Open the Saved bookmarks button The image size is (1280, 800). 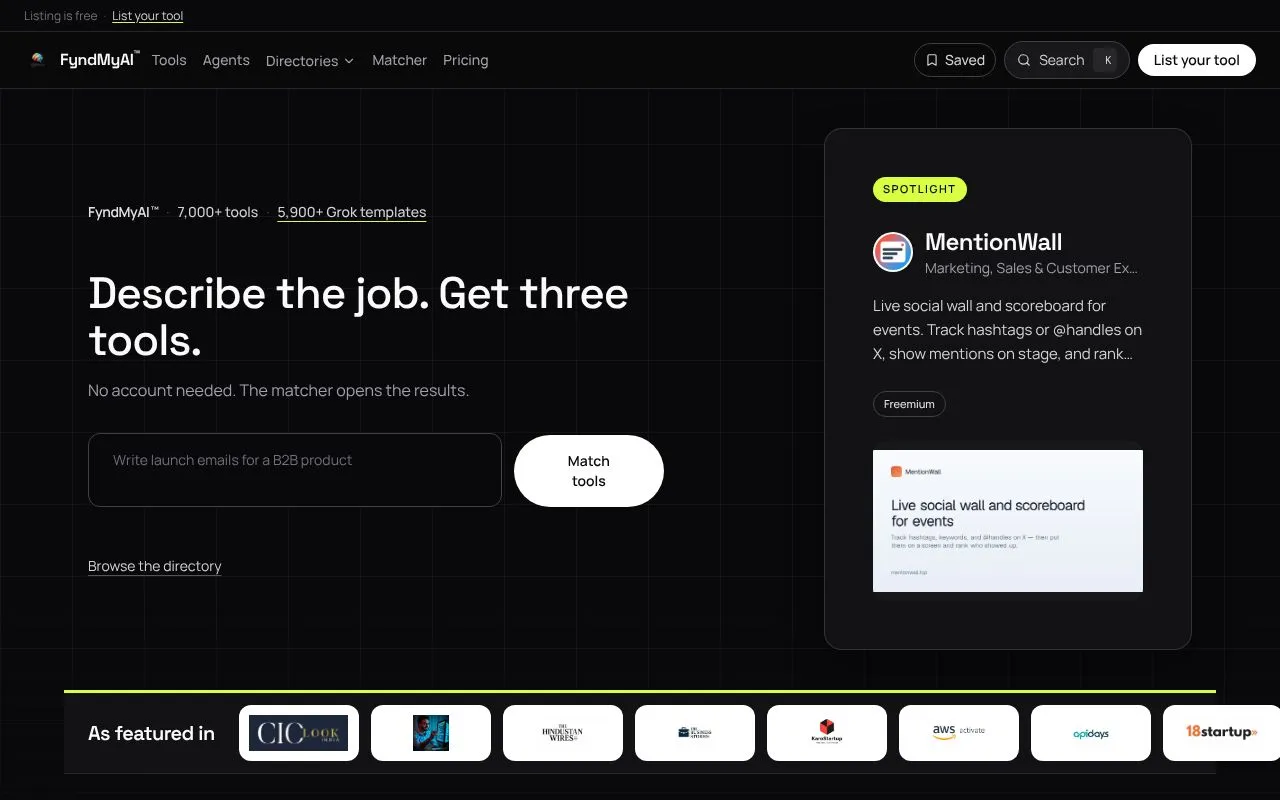(955, 60)
